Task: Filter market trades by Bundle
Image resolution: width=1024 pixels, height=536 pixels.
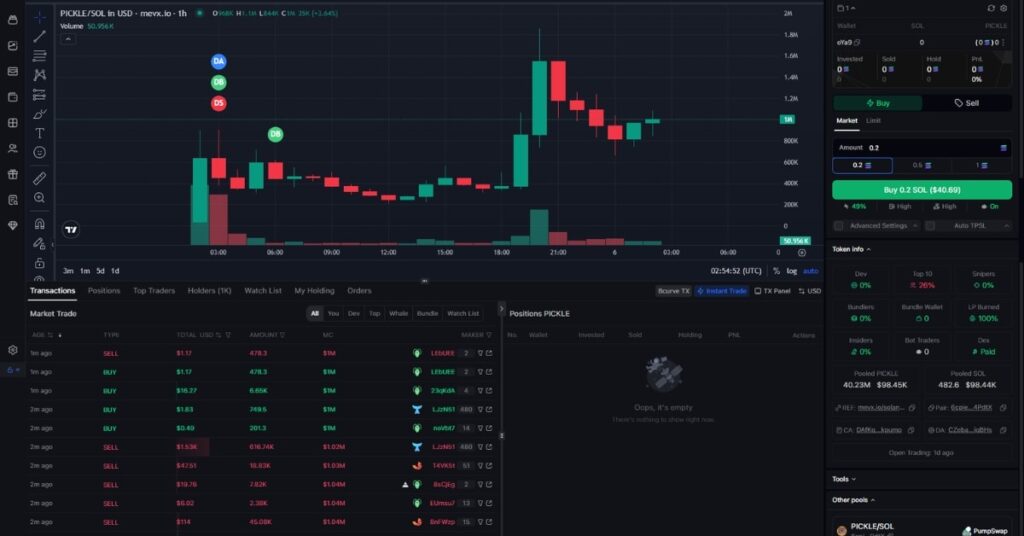Action: 427,313
